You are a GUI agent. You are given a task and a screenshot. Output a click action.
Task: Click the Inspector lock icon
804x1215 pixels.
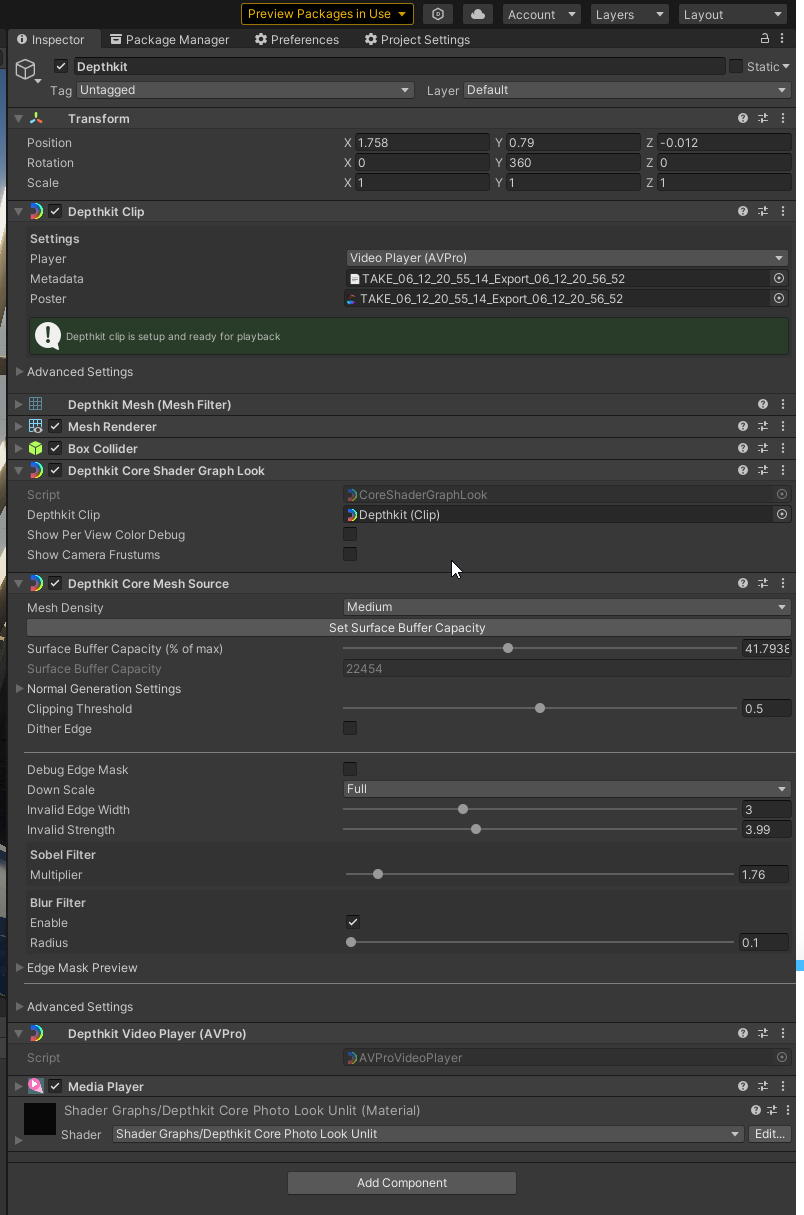765,39
